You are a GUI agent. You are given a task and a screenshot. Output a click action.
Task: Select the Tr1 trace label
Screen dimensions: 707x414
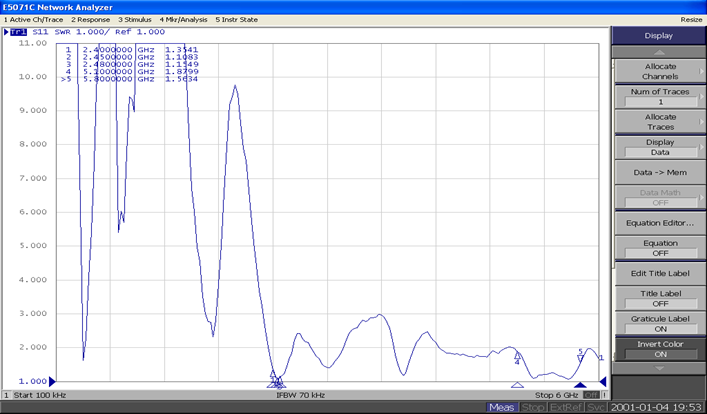19,32
